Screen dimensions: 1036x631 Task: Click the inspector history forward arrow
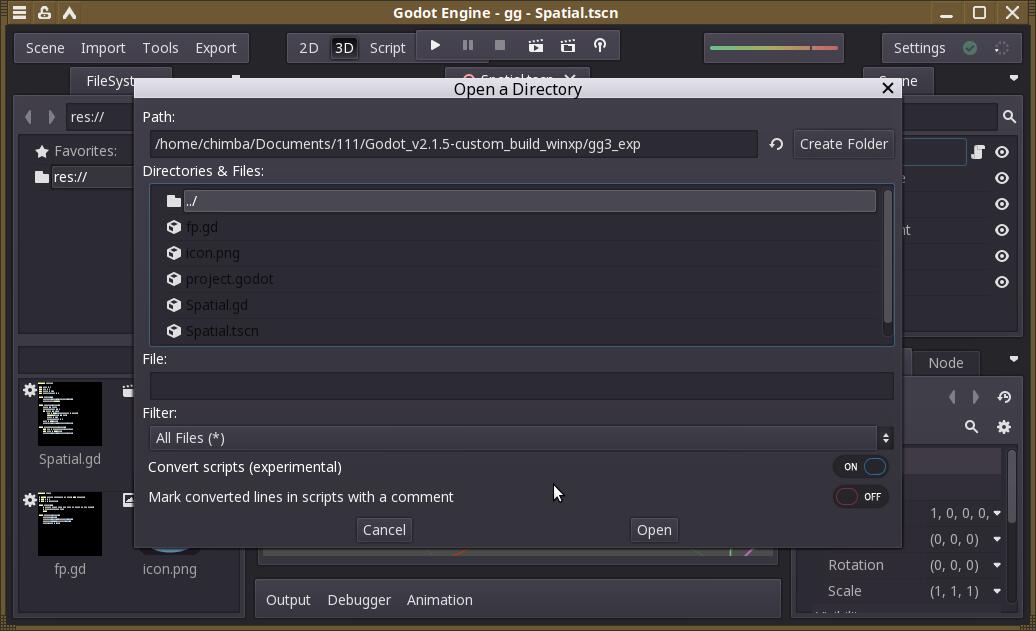[976, 397]
